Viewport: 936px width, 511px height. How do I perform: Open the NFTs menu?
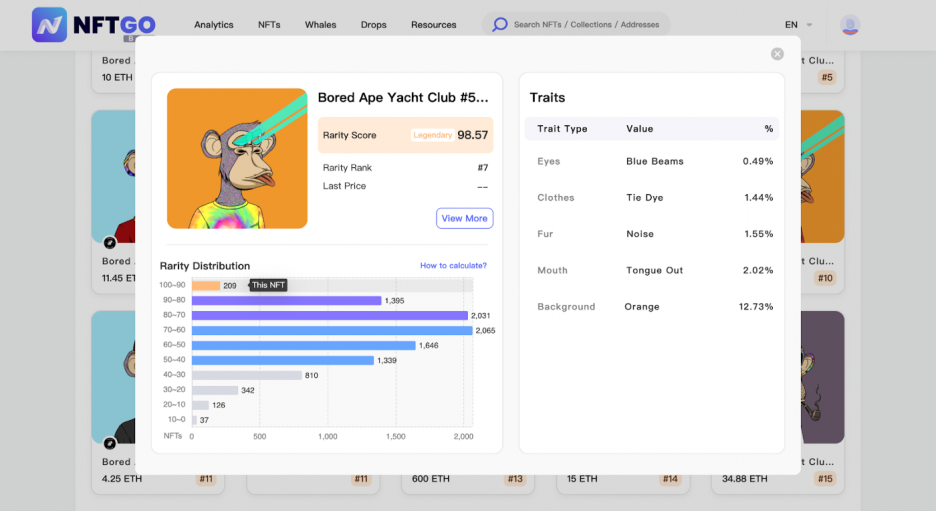[x=269, y=24]
